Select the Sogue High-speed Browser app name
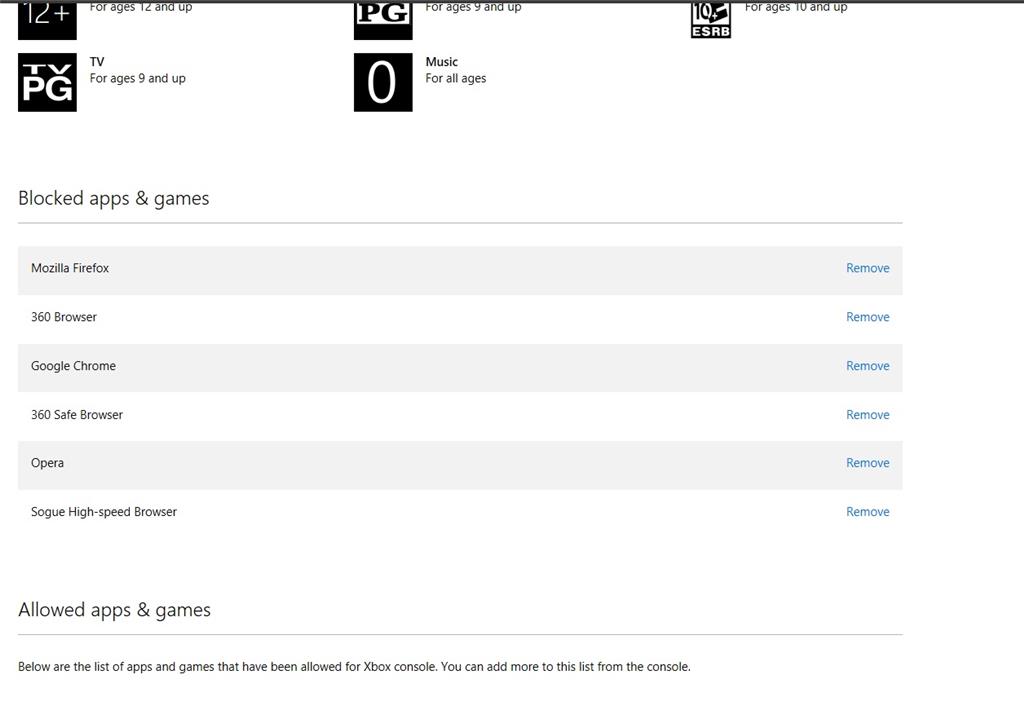 click(x=104, y=512)
